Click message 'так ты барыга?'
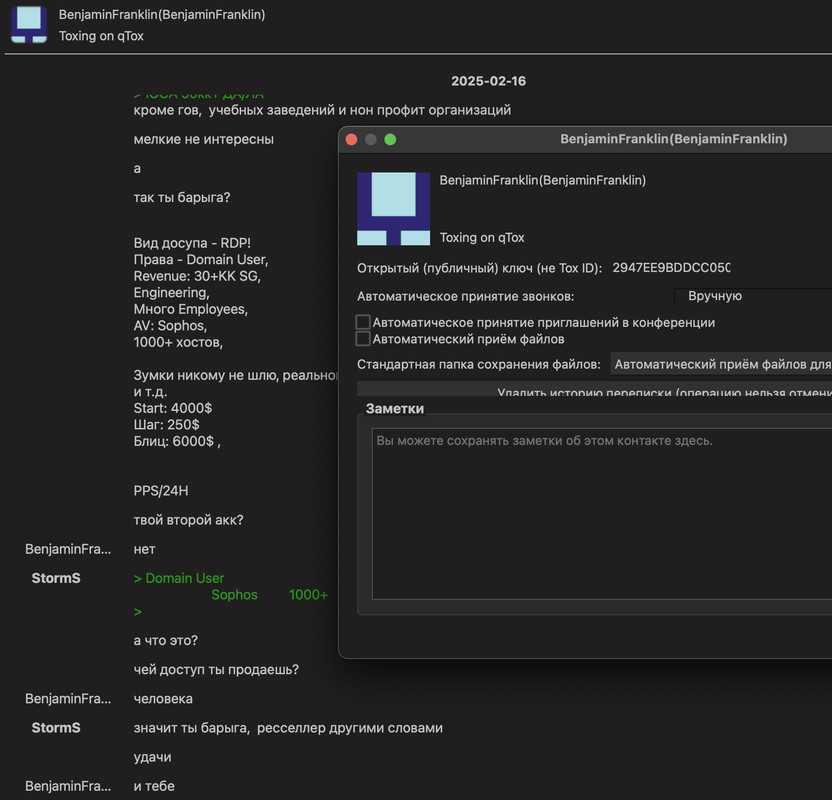The image size is (832, 800). 182,197
